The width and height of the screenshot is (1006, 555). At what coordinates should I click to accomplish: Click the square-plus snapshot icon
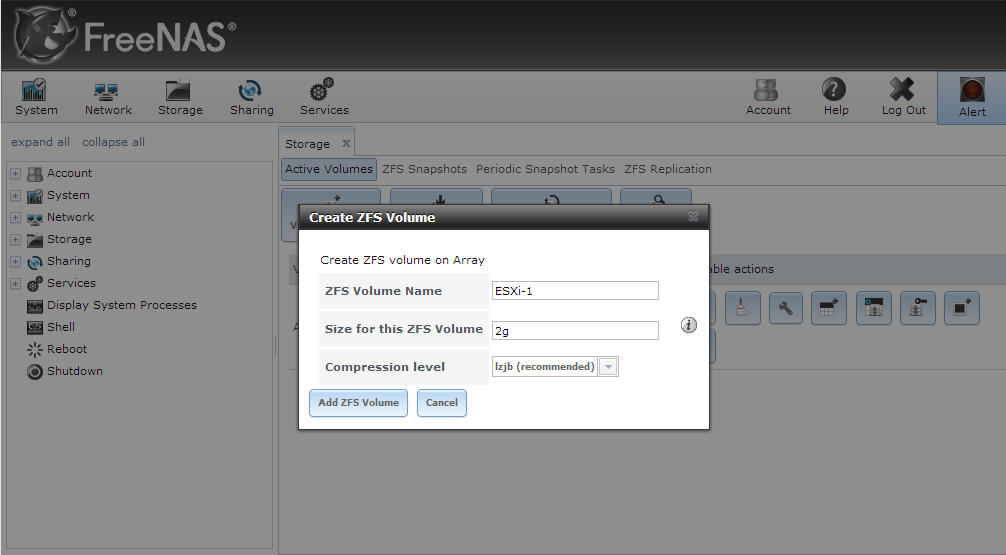962,308
